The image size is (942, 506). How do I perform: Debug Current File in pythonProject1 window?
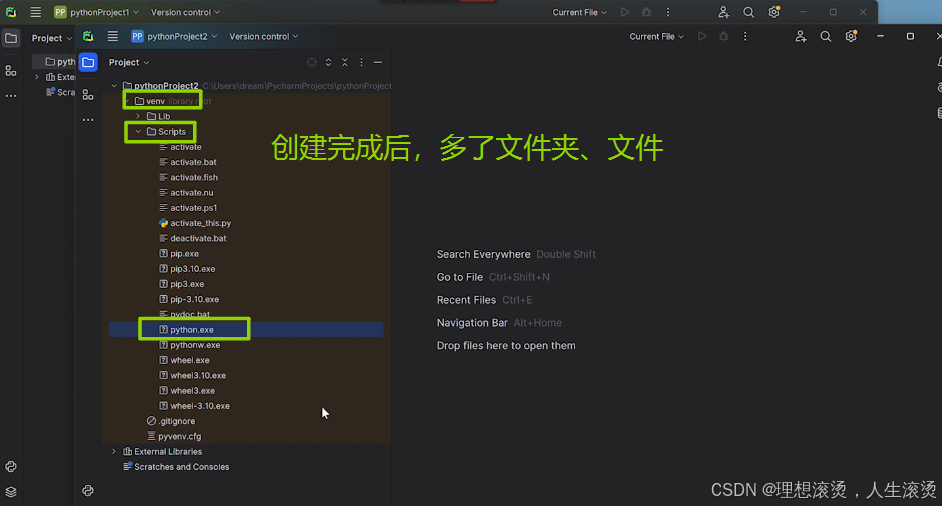[646, 12]
